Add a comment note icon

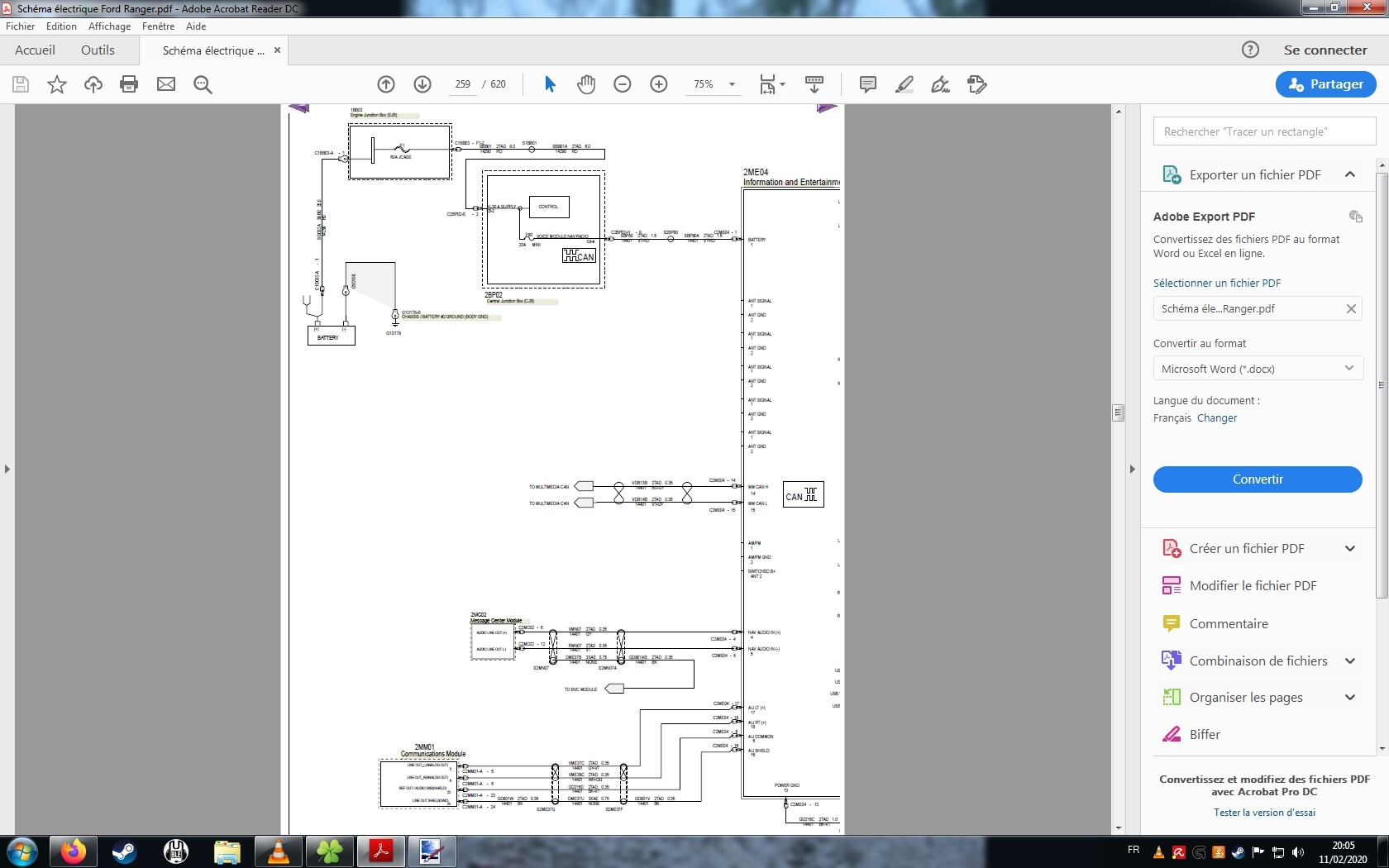[x=868, y=84]
